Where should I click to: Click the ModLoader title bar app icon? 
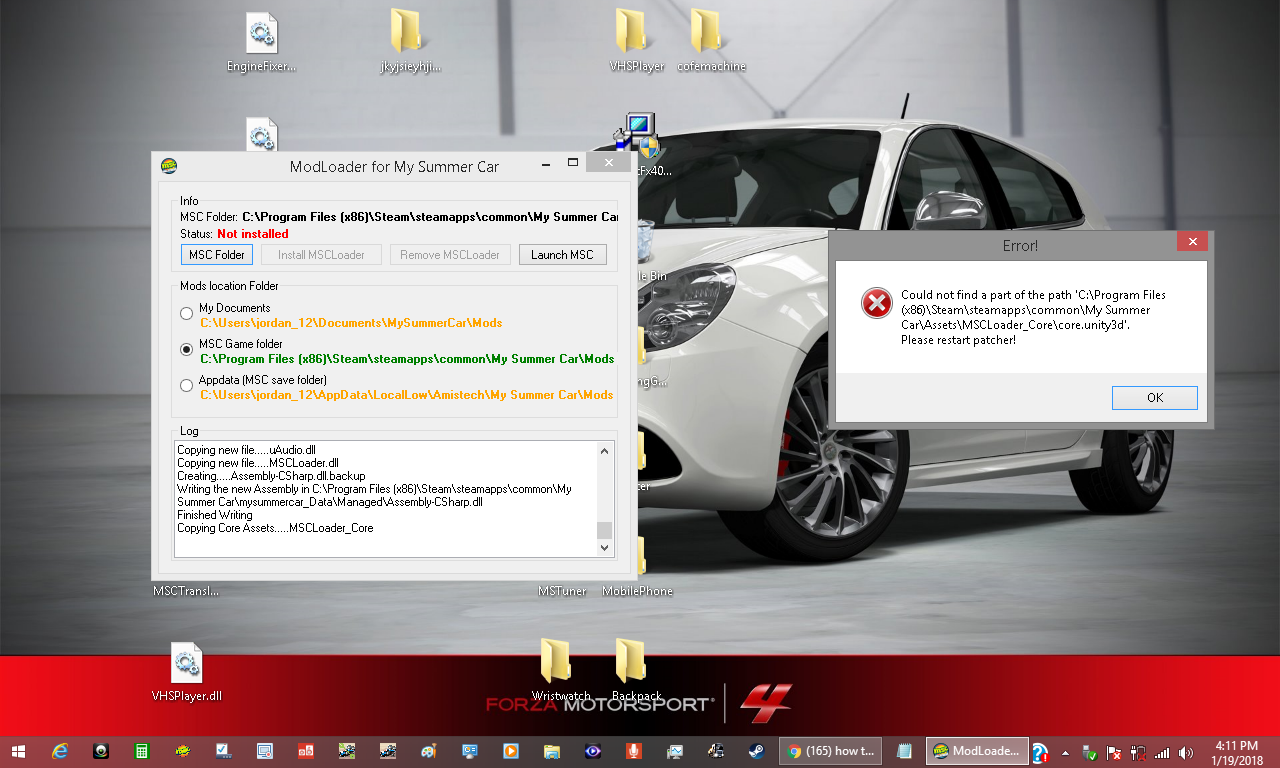(x=169, y=166)
